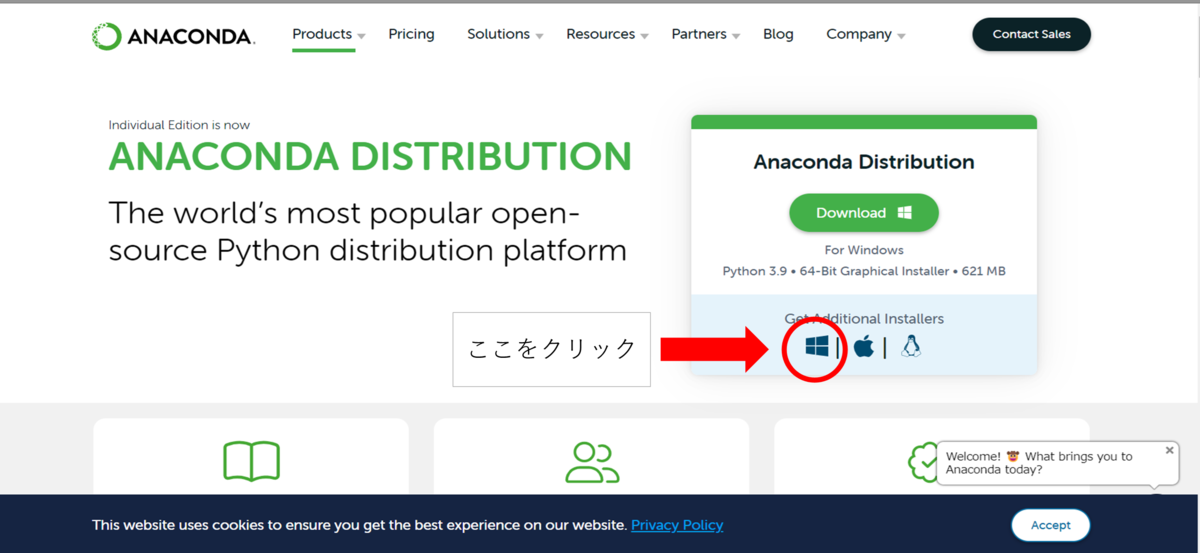Visit the Blog page
The height and width of the screenshot is (553, 1200).
pos(778,34)
